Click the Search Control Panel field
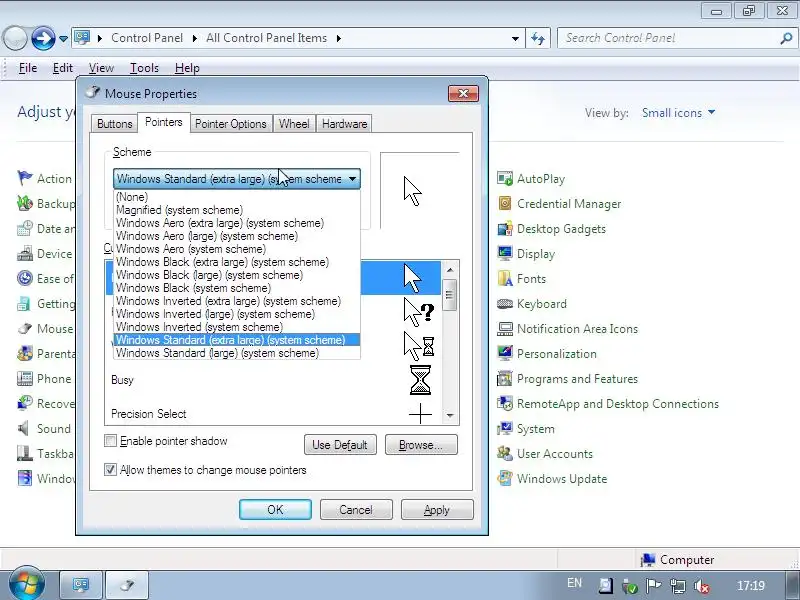This screenshot has width=800, height=600. click(669, 38)
